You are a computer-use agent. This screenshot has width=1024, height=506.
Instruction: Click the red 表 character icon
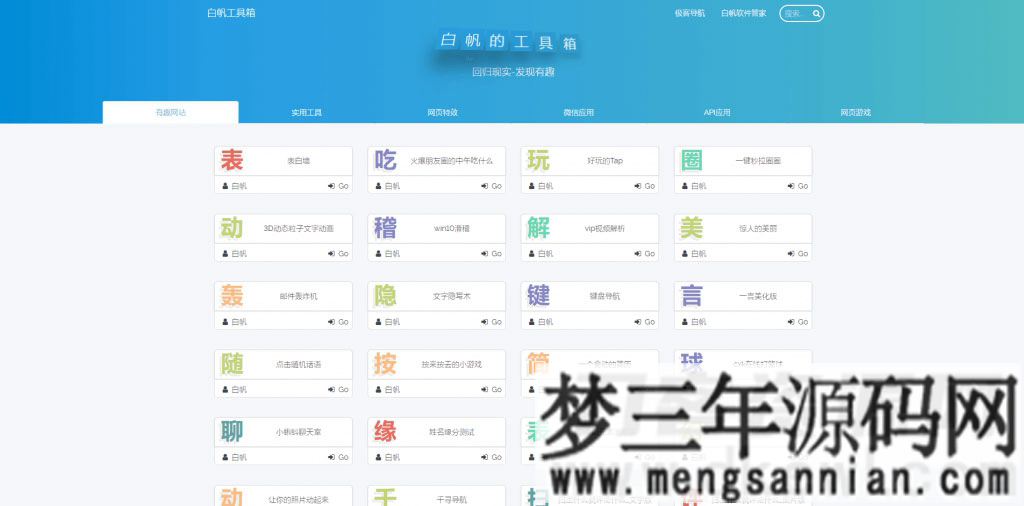(x=231, y=160)
